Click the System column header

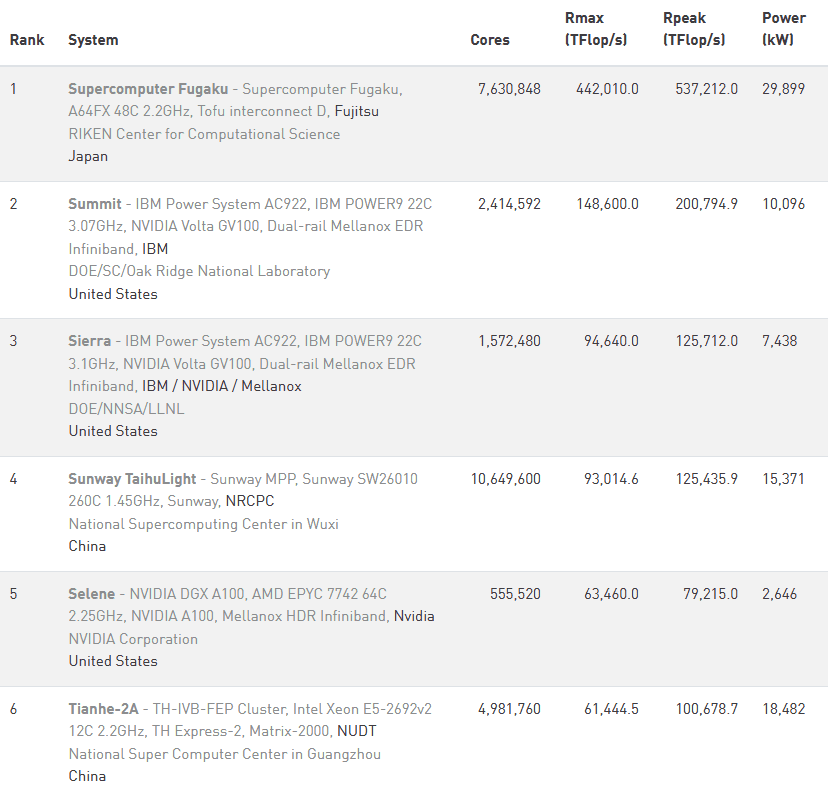[x=93, y=40]
